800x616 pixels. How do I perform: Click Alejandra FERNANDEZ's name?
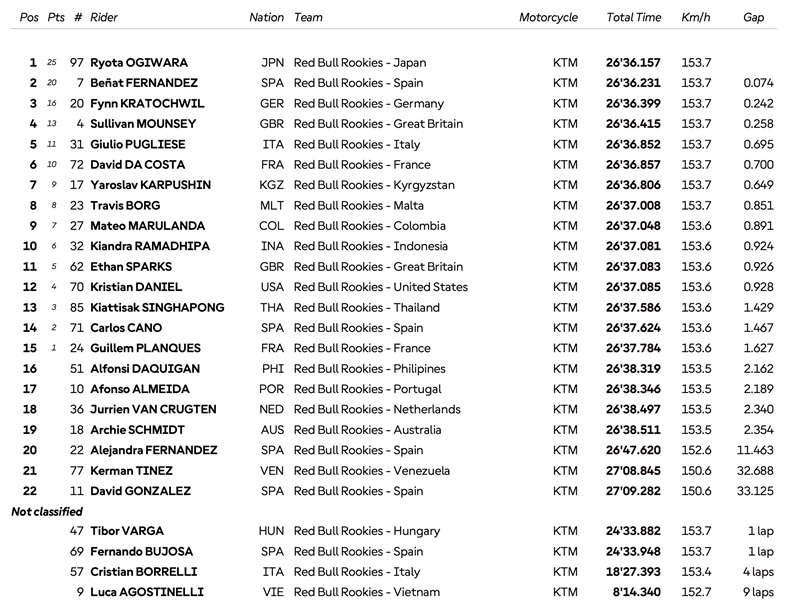click(154, 450)
